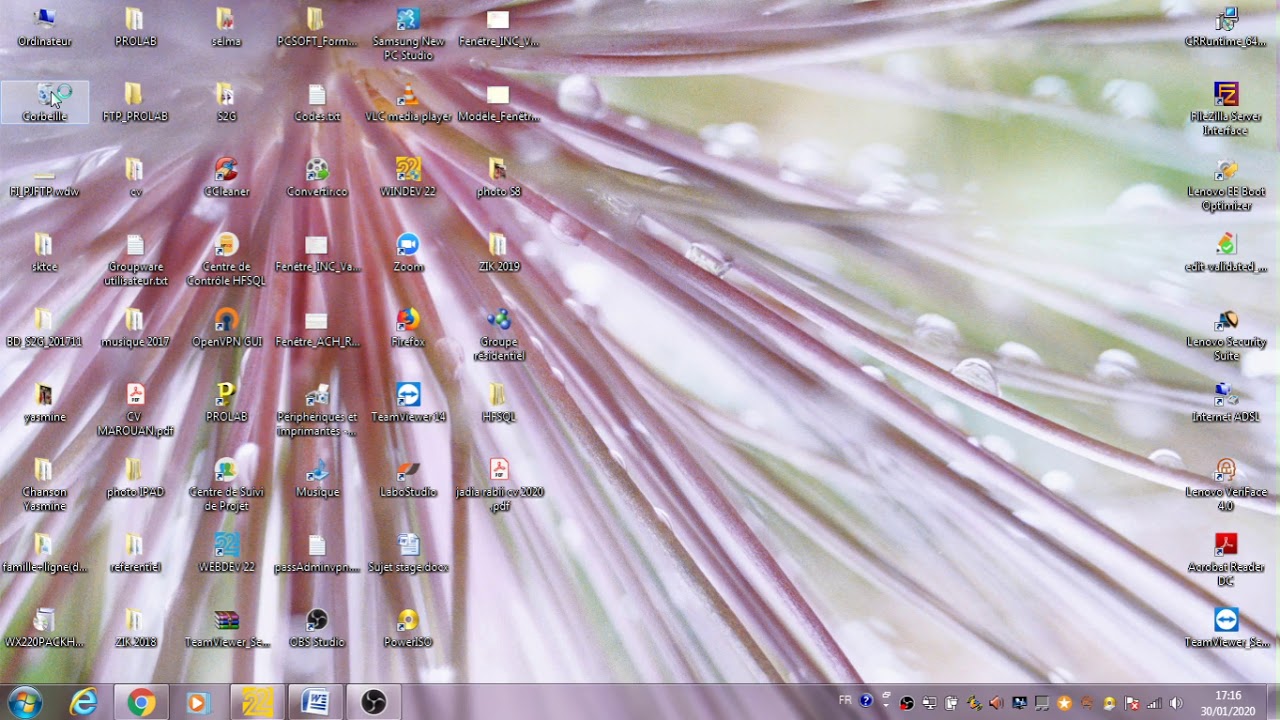Launch Internet Explorer from the taskbar
The width and height of the screenshot is (1280, 720).
(x=83, y=703)
